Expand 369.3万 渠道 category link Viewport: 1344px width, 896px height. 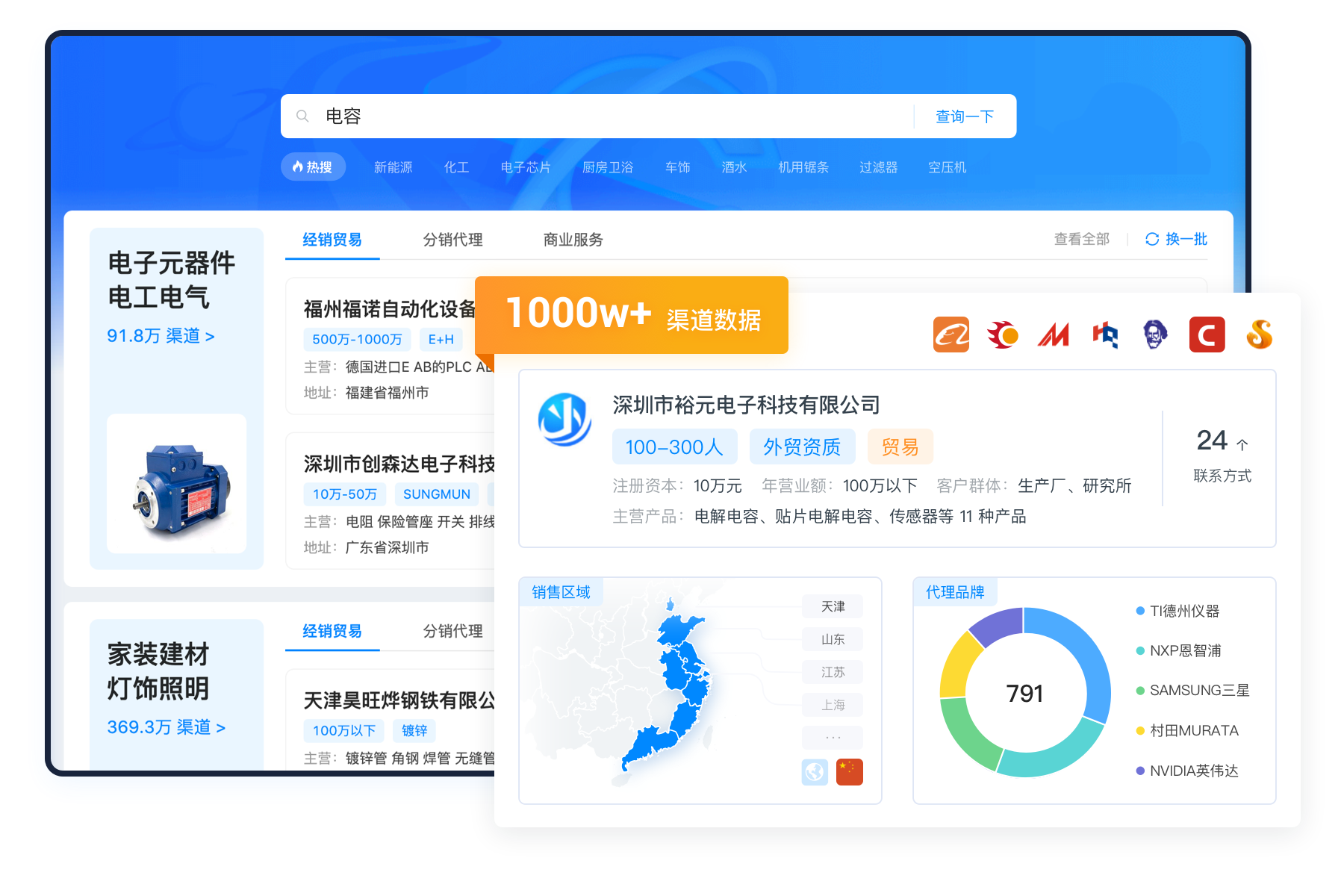pos(167,727)
